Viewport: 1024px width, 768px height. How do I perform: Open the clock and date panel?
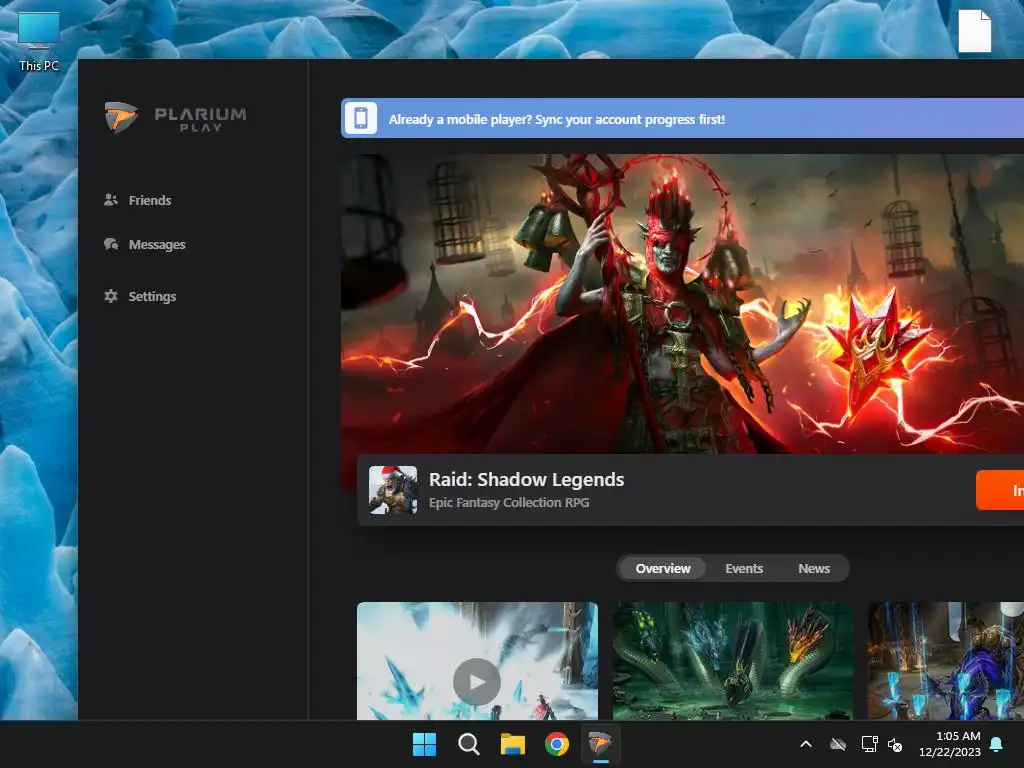point(950,744)
